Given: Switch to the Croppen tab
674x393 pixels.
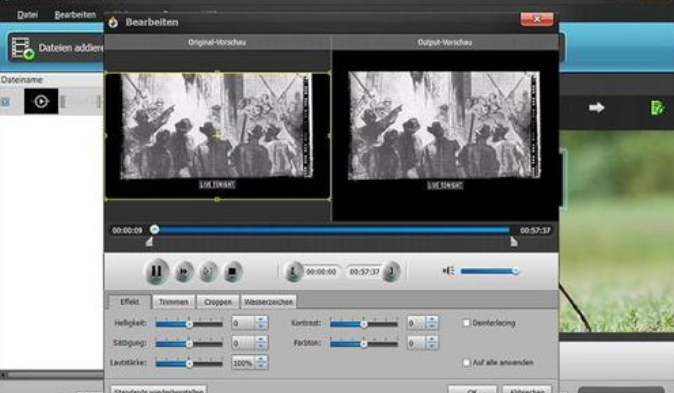Looking at the screenshot, I should click(218, 302).
